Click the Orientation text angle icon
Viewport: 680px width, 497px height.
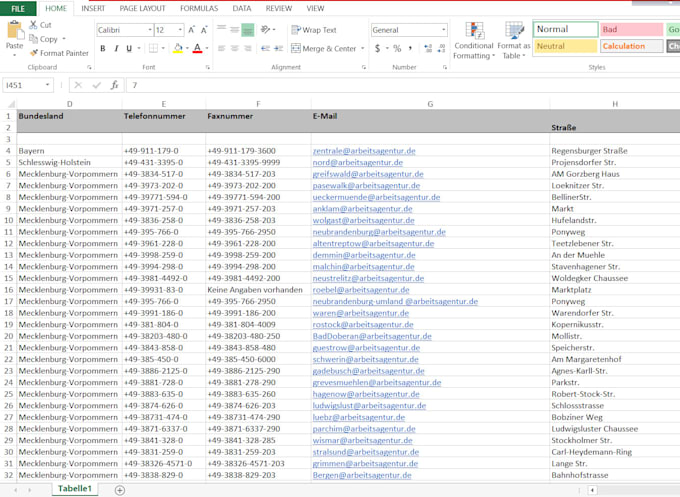coord(265,29)
